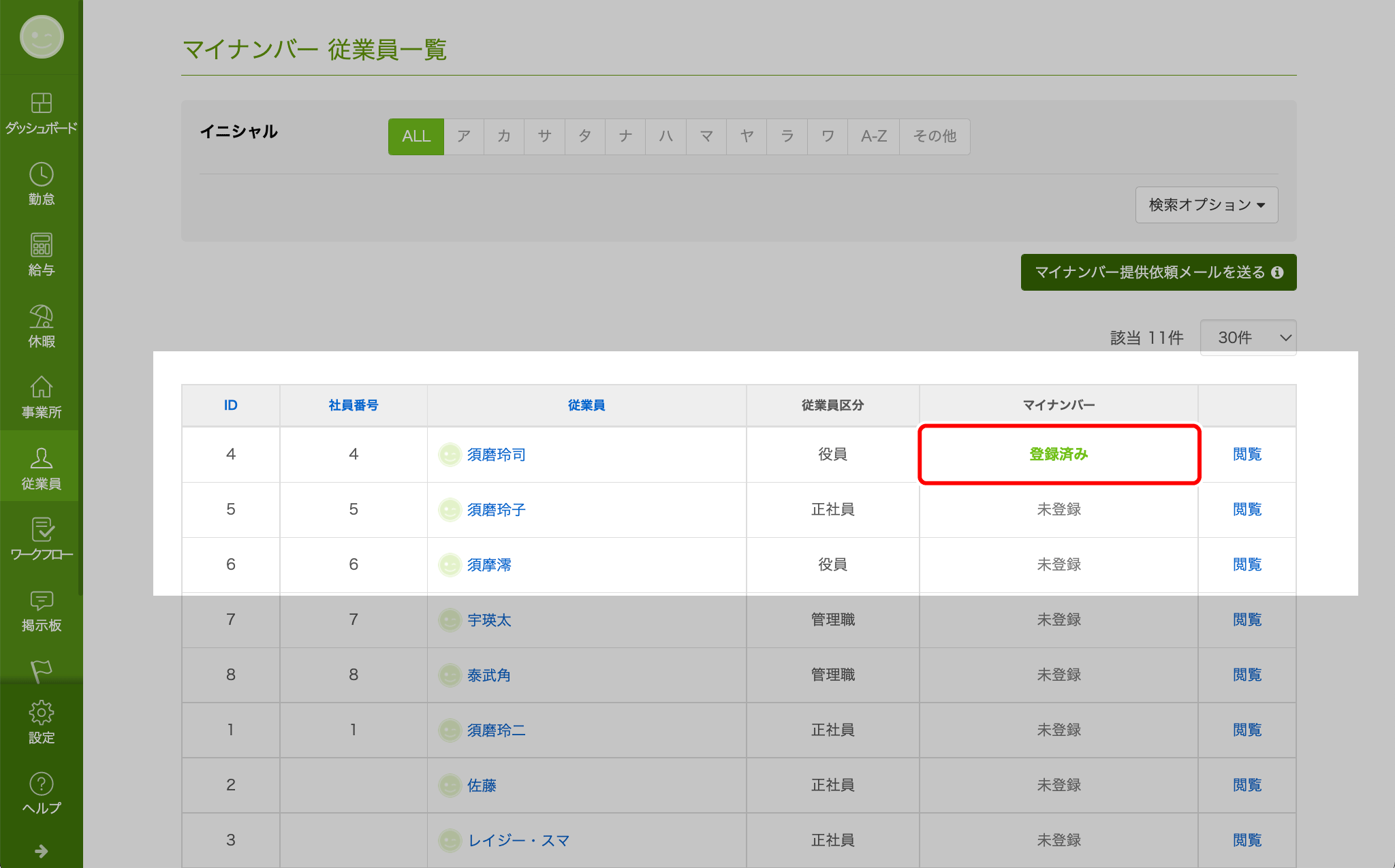This screenshot has width=1395, height=868.
Task: Open the 設定 settings gear icon
Action: coord(41,713)
